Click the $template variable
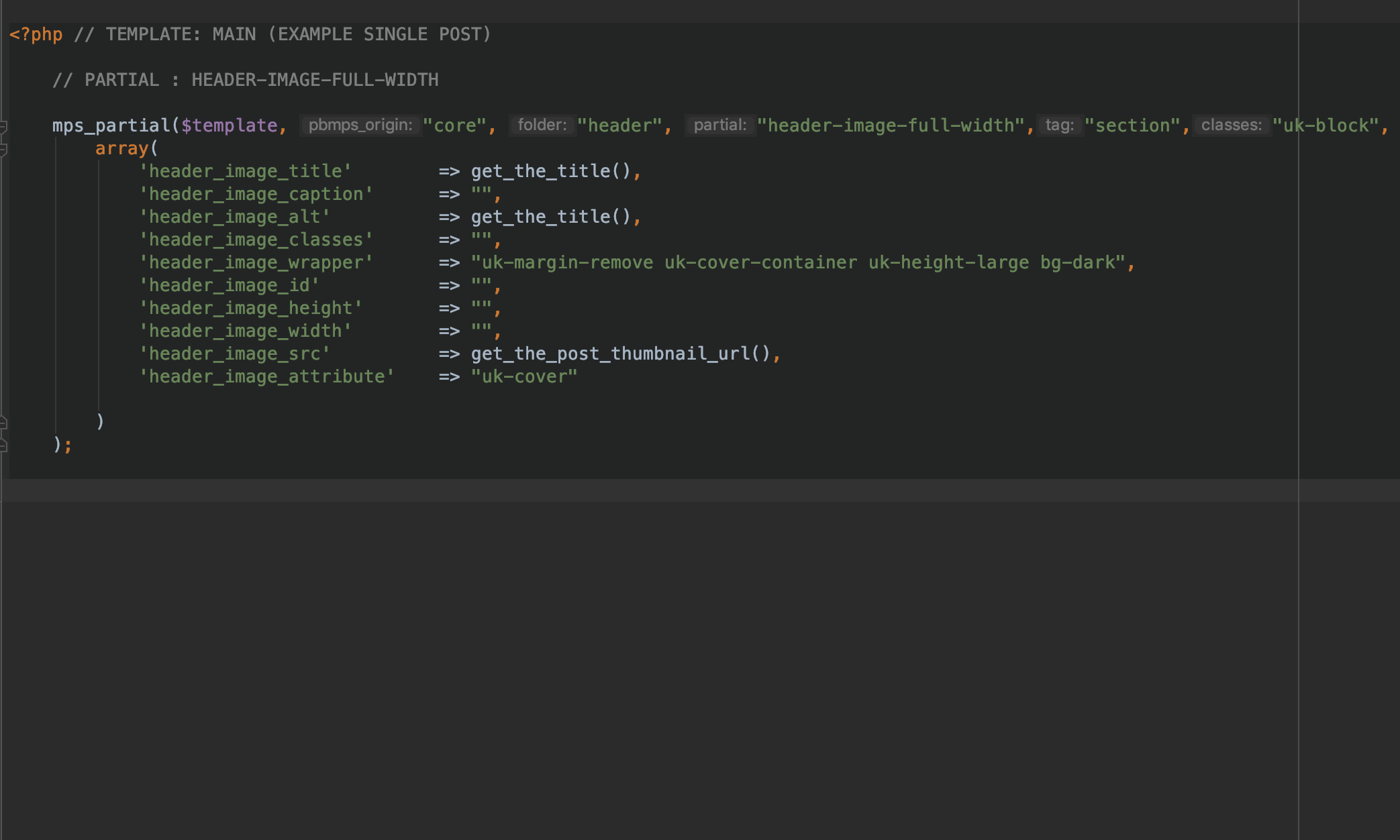The width and height of the screenshot is (1400, 840). coord(230,125)
